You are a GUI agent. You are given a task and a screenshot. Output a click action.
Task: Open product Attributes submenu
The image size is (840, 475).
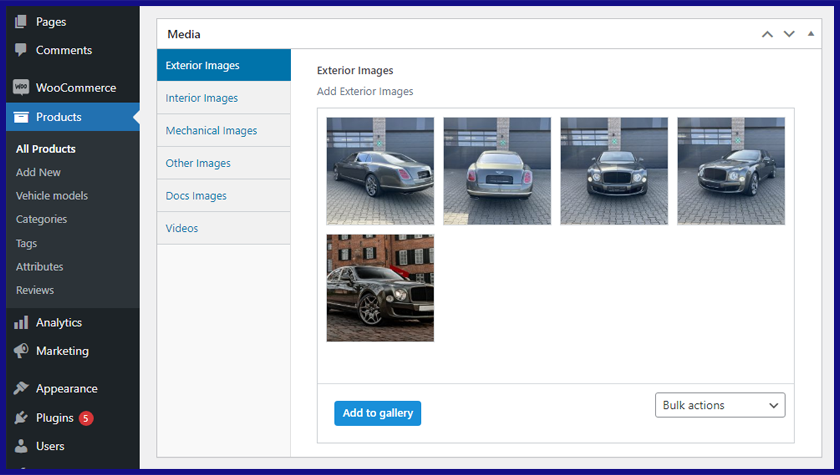[39, 267]
